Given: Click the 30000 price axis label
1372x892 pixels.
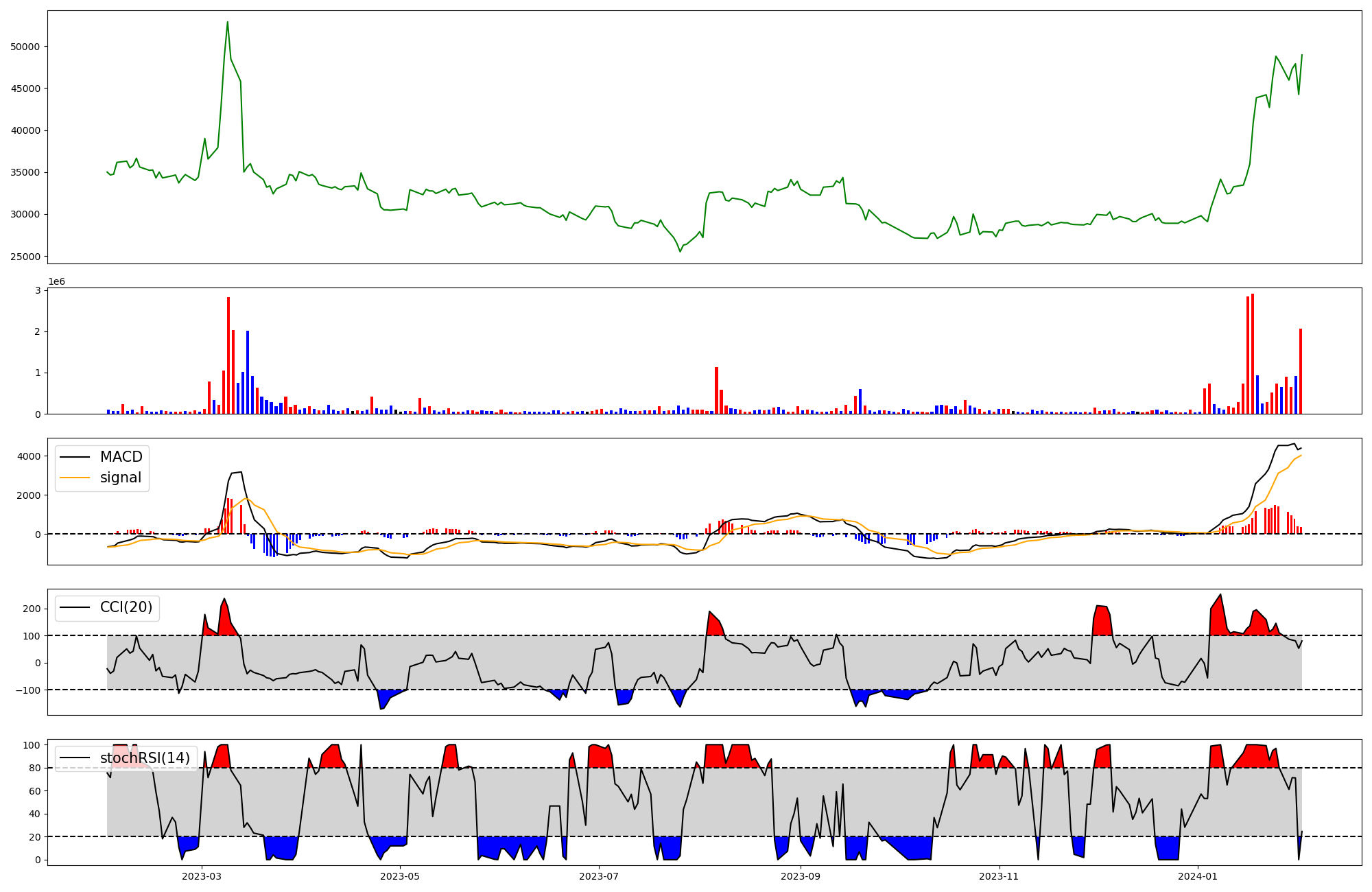Looking at the screenshot, I should click(25, 214).
